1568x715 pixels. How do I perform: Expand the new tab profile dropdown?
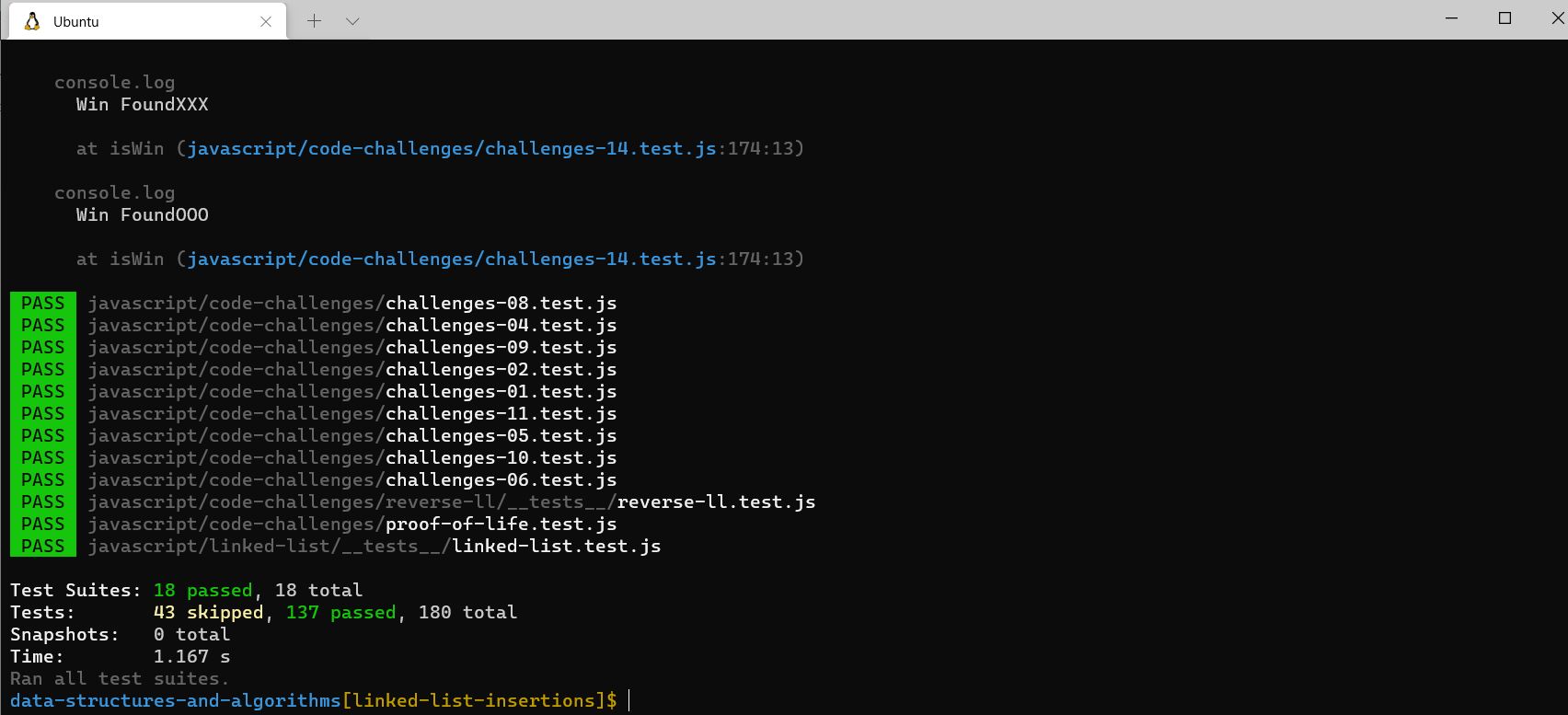(352, 21)
